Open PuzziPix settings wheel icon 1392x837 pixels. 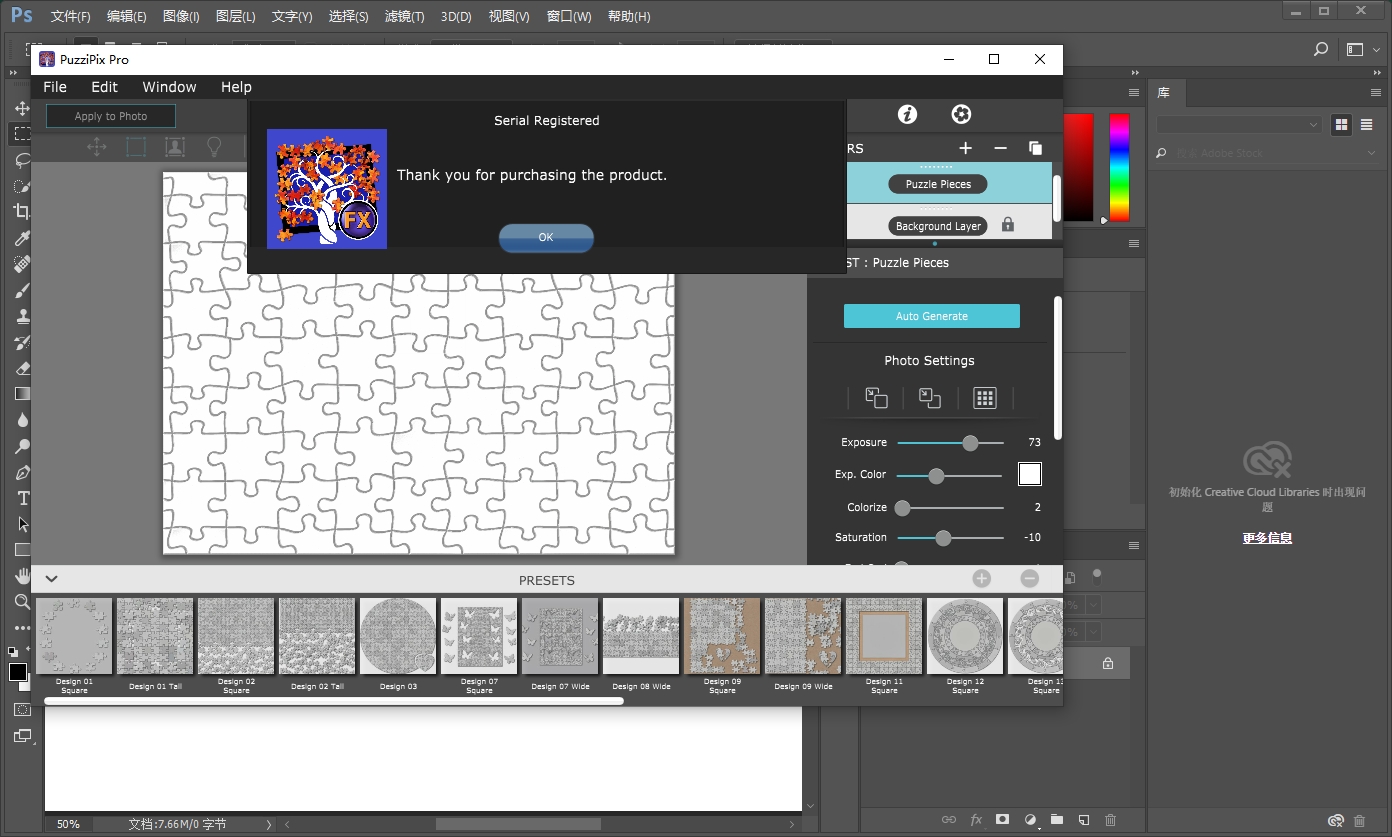pos(961,114)
